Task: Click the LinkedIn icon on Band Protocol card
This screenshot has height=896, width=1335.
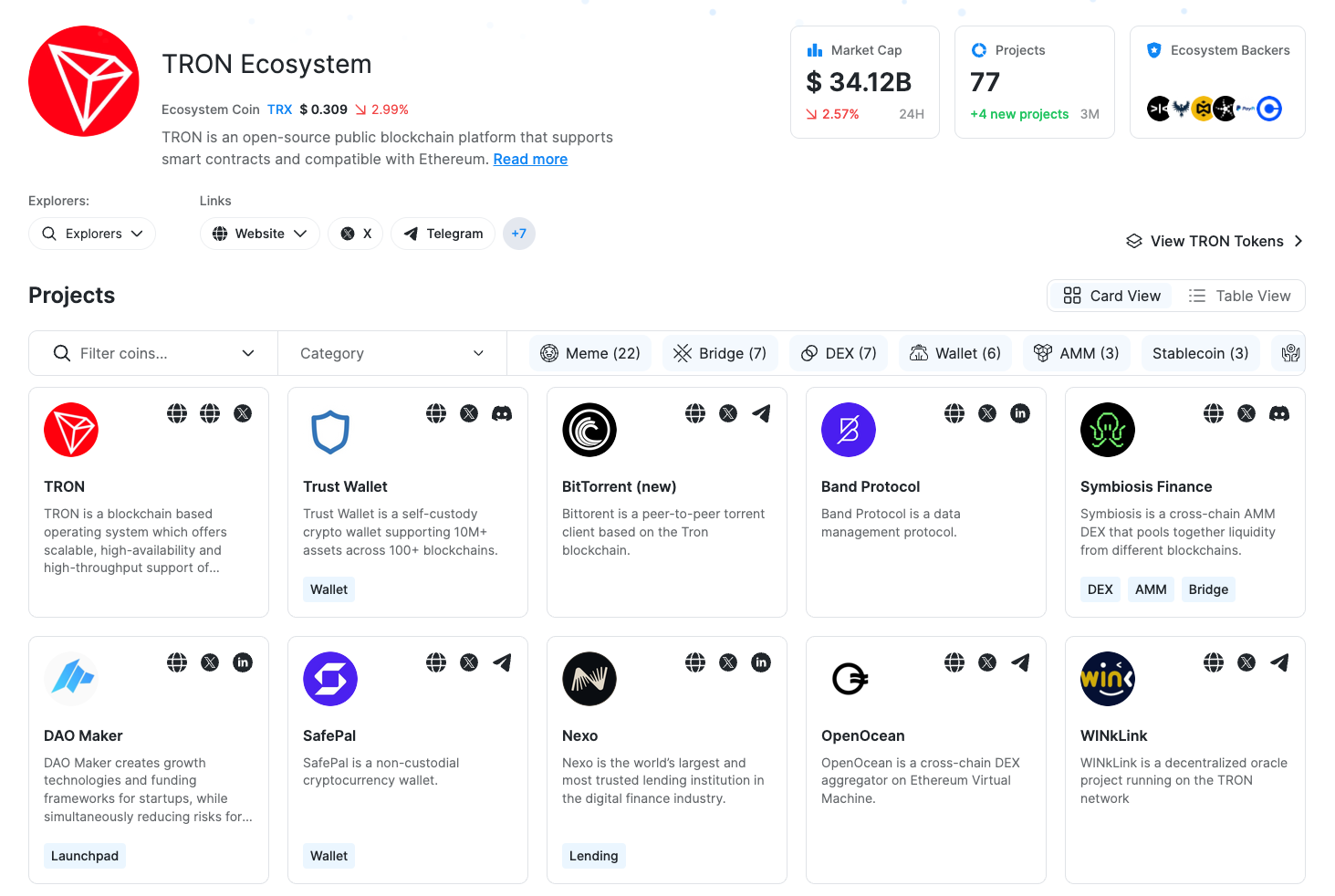Action: (x=1020, y=412)
